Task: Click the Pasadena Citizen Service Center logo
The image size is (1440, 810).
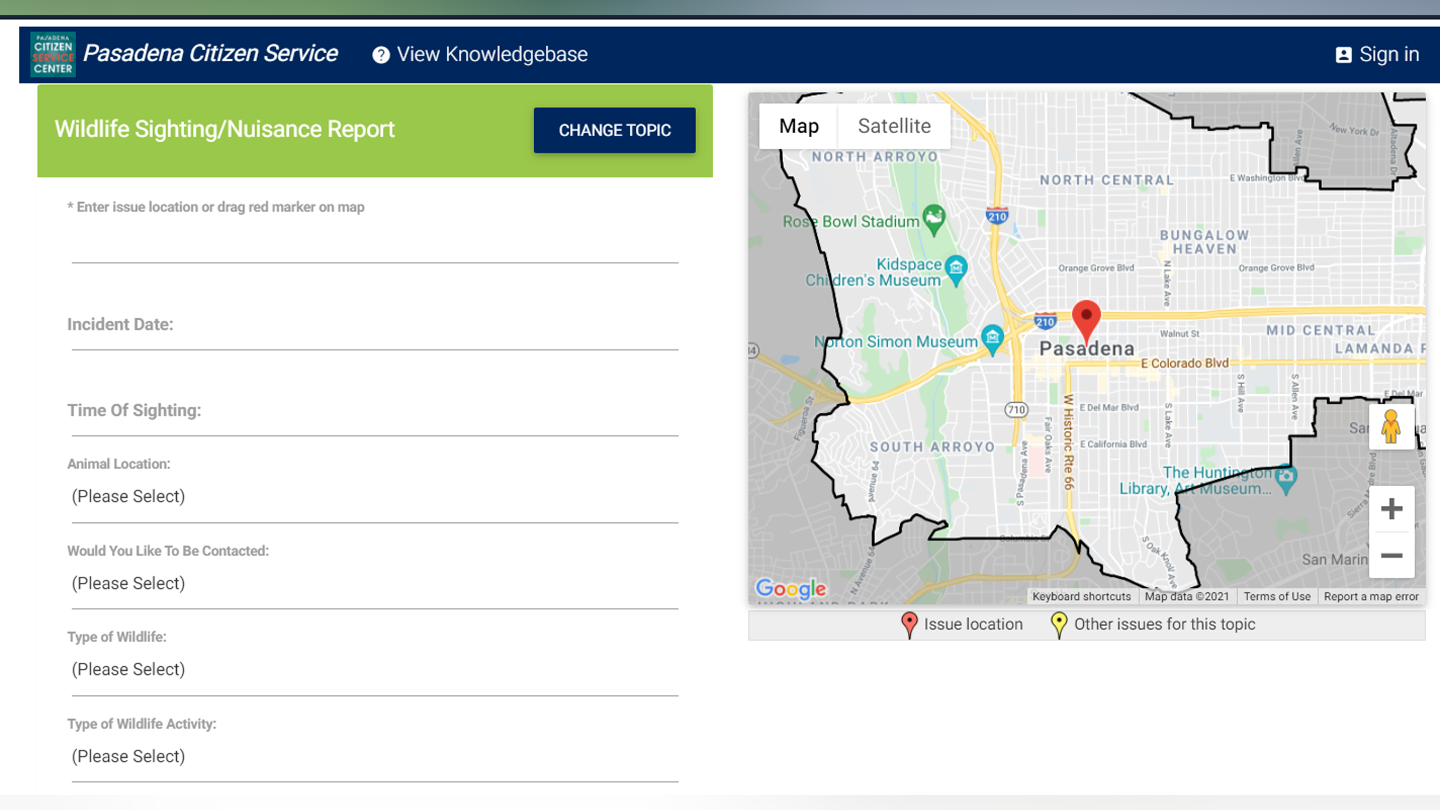Action: click(52, 54)
